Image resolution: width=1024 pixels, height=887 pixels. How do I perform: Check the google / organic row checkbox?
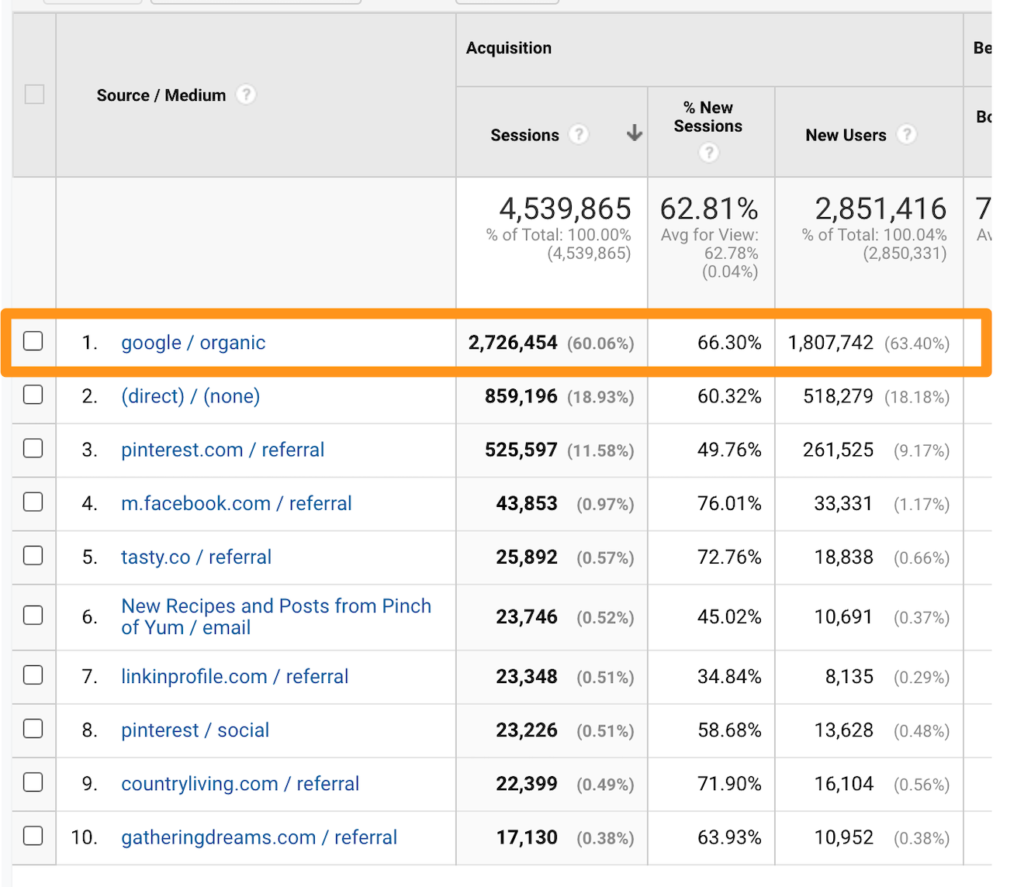click(33, 341)
